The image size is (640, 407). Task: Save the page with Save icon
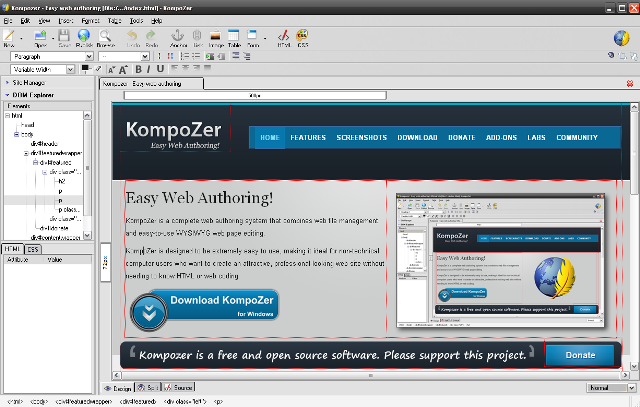coord(64,38)
